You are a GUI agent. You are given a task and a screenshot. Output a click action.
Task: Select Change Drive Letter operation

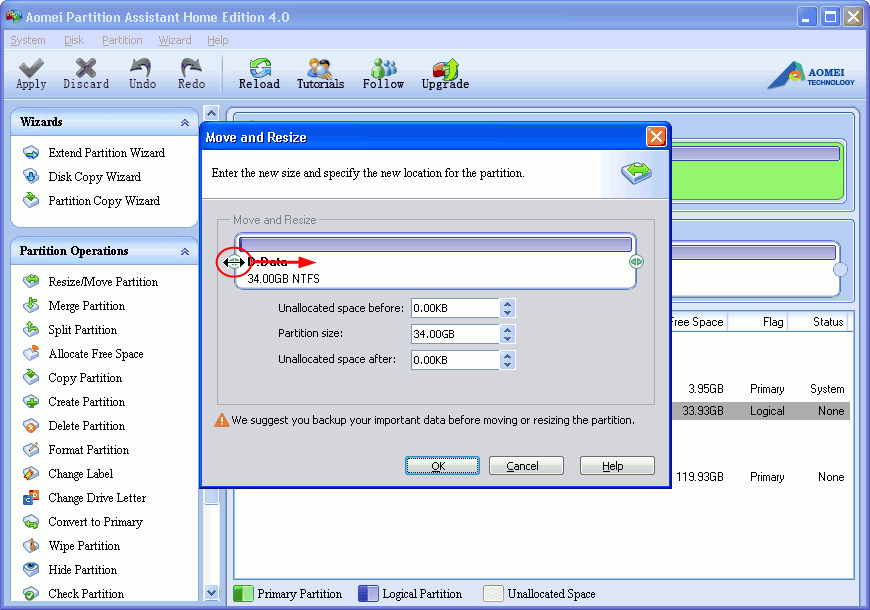click(84, 497)
